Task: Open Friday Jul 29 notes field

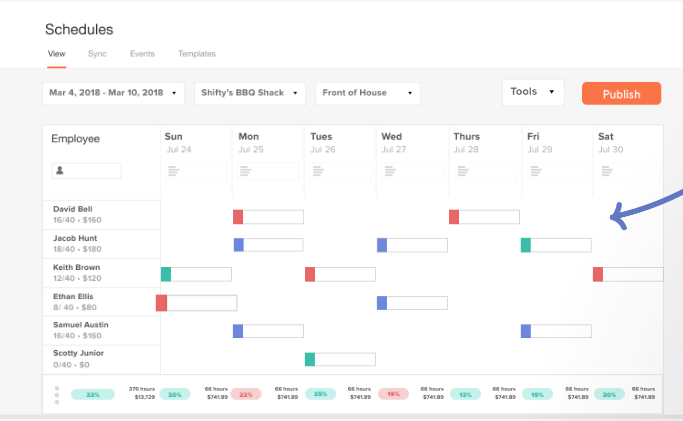Action: point(558,171)
